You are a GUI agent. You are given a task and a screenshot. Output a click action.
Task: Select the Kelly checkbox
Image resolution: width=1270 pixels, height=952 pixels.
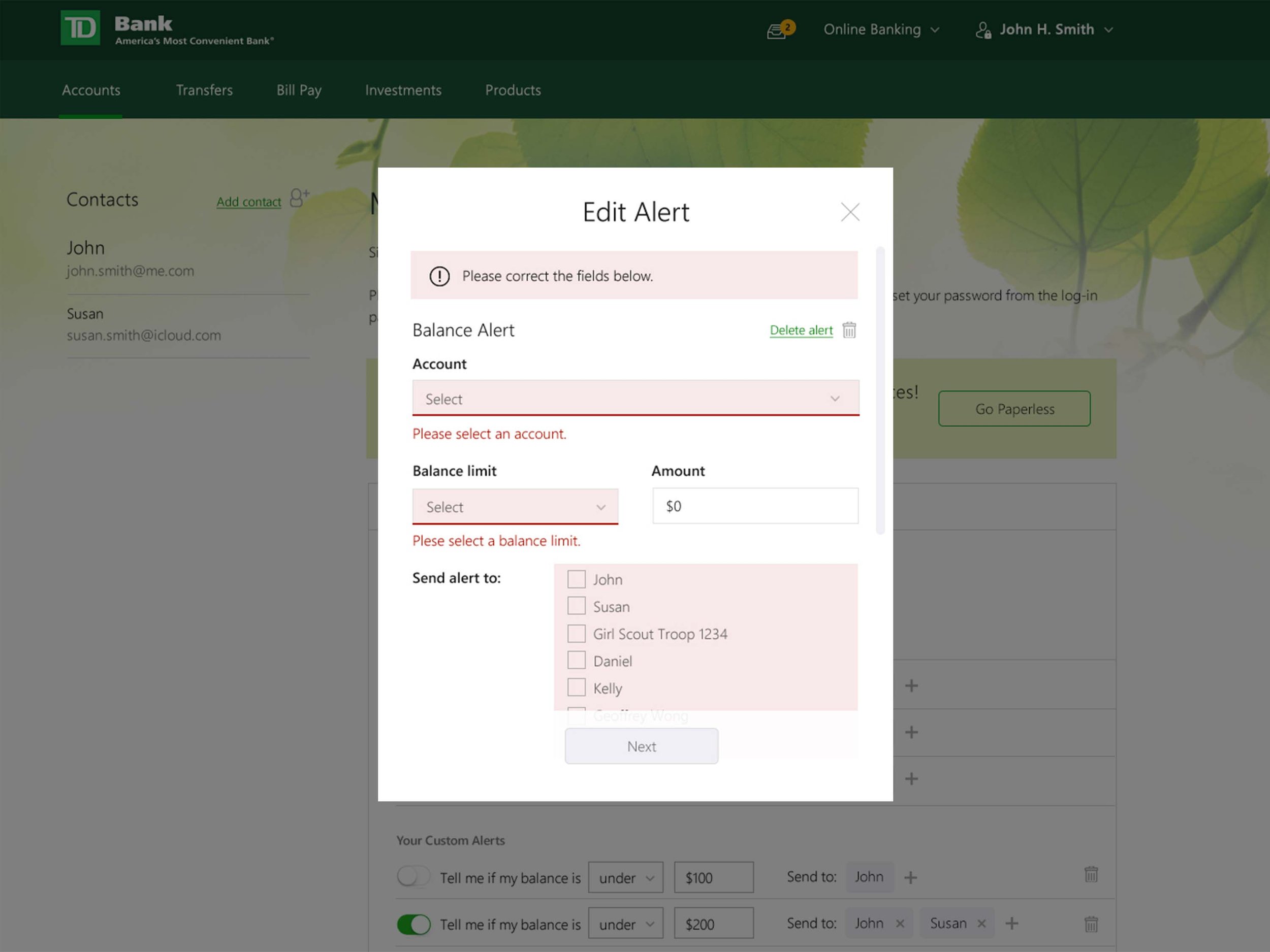click(x=577, y=687)
